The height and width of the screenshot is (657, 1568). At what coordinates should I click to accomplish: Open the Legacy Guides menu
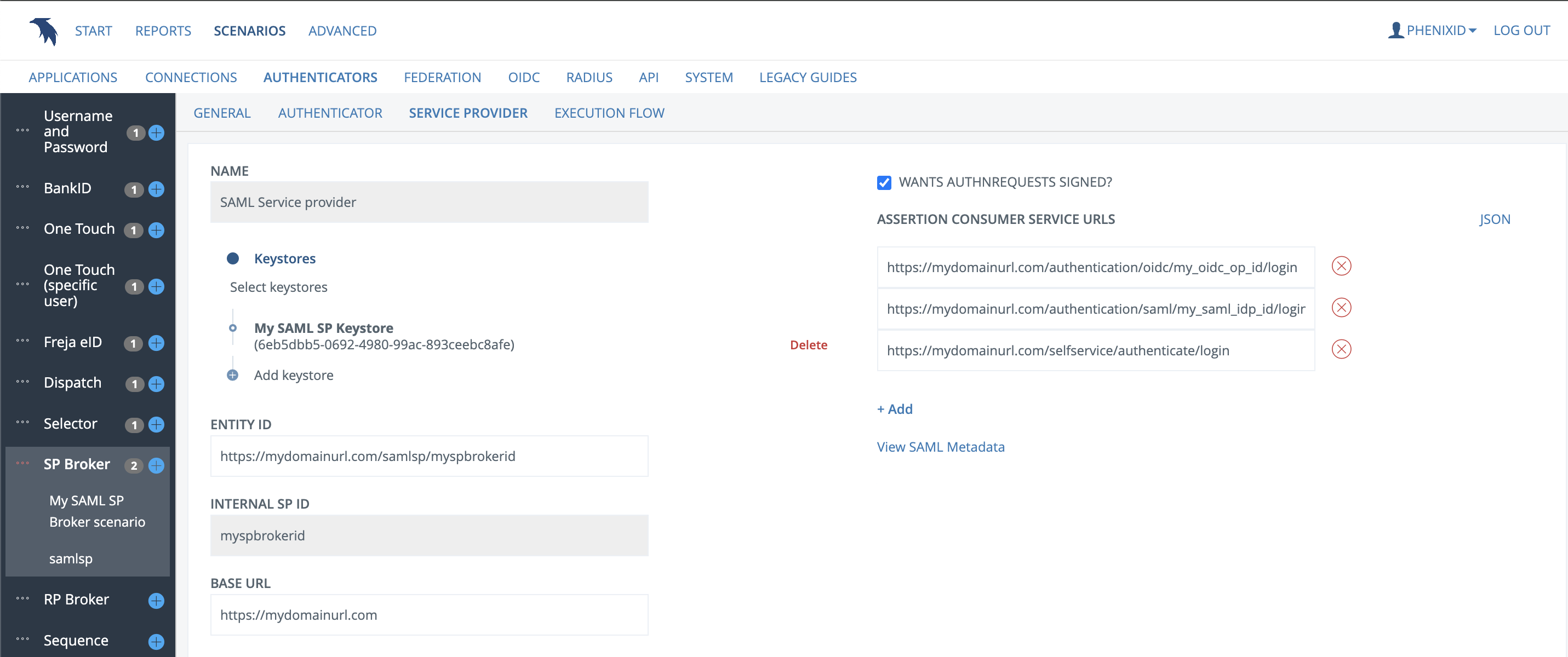[808, 77]
